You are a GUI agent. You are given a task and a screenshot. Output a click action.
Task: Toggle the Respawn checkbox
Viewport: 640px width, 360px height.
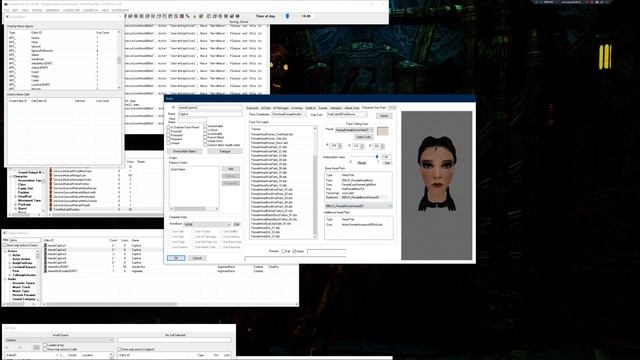(x=168, y=139)
